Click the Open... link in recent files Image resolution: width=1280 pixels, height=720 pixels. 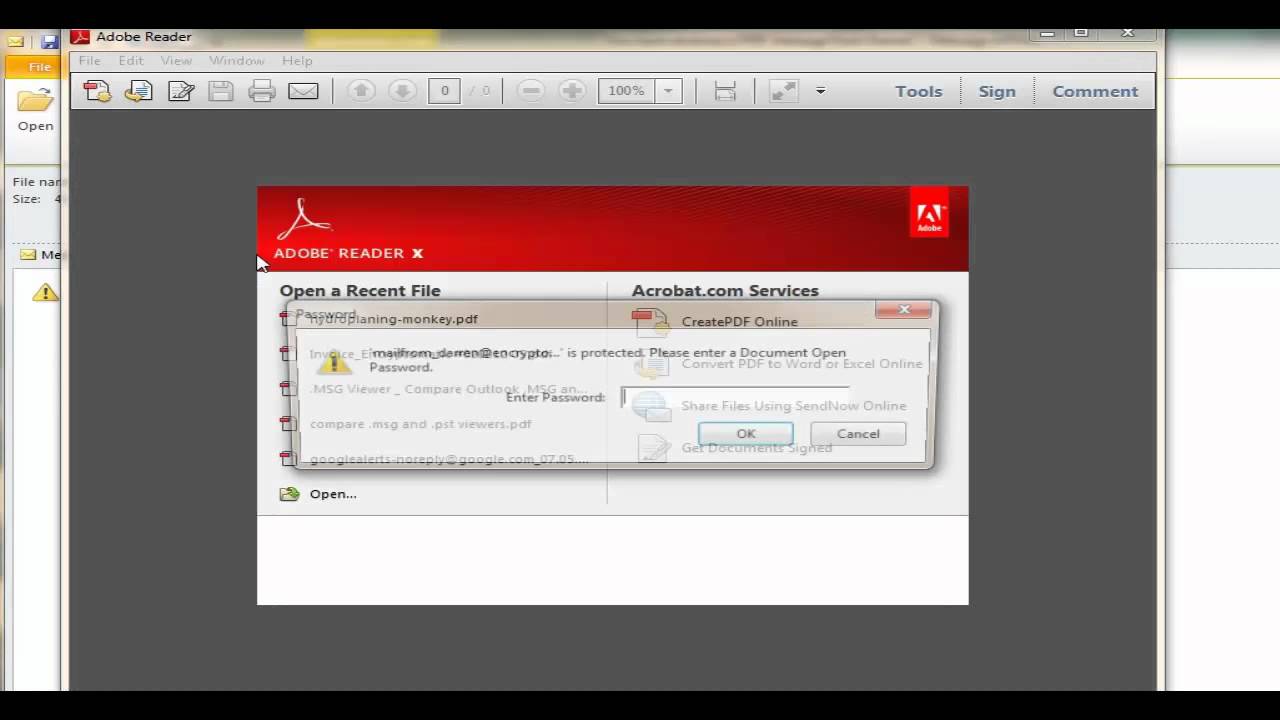(x=333, y=494)
